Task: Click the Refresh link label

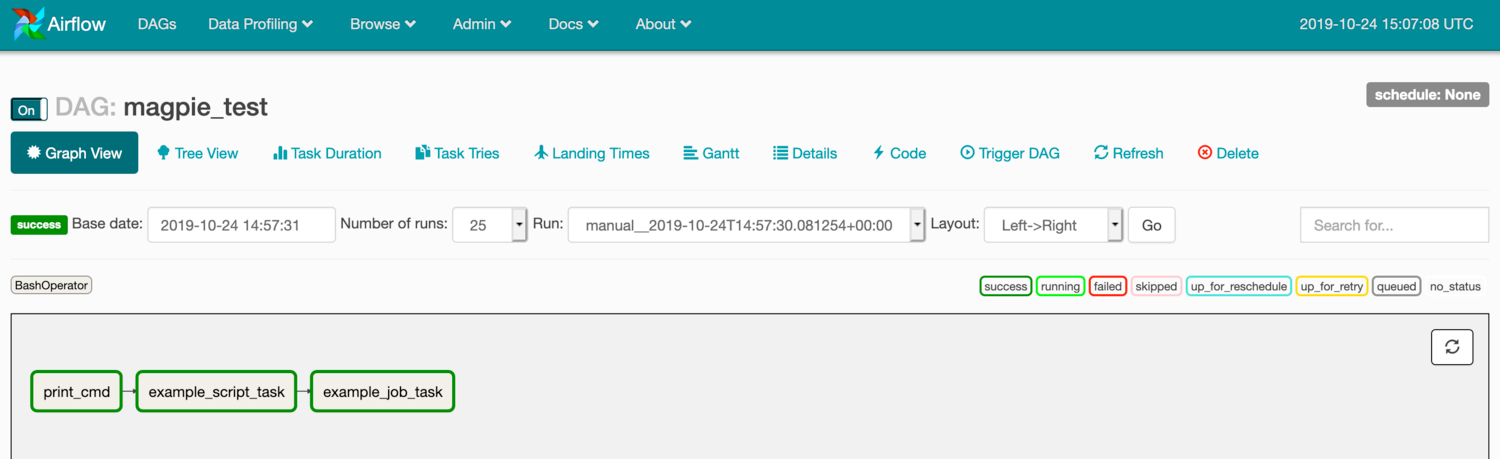Action: [1138, 153]
